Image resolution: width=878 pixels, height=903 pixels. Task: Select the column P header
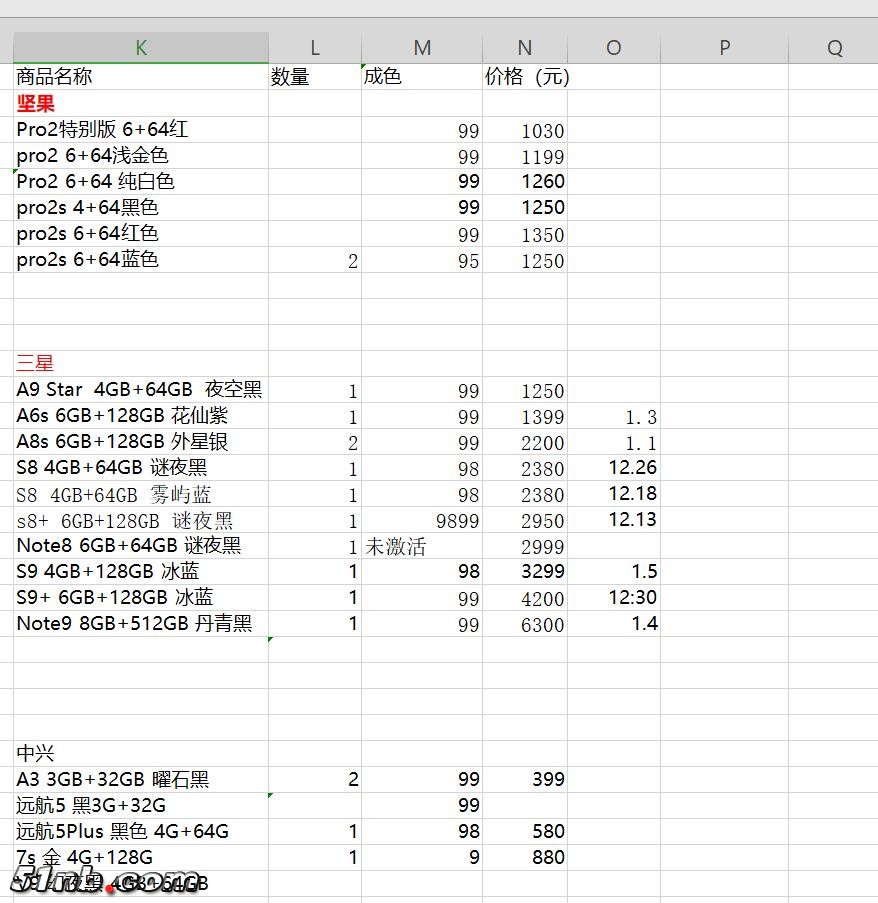point(724,48)
